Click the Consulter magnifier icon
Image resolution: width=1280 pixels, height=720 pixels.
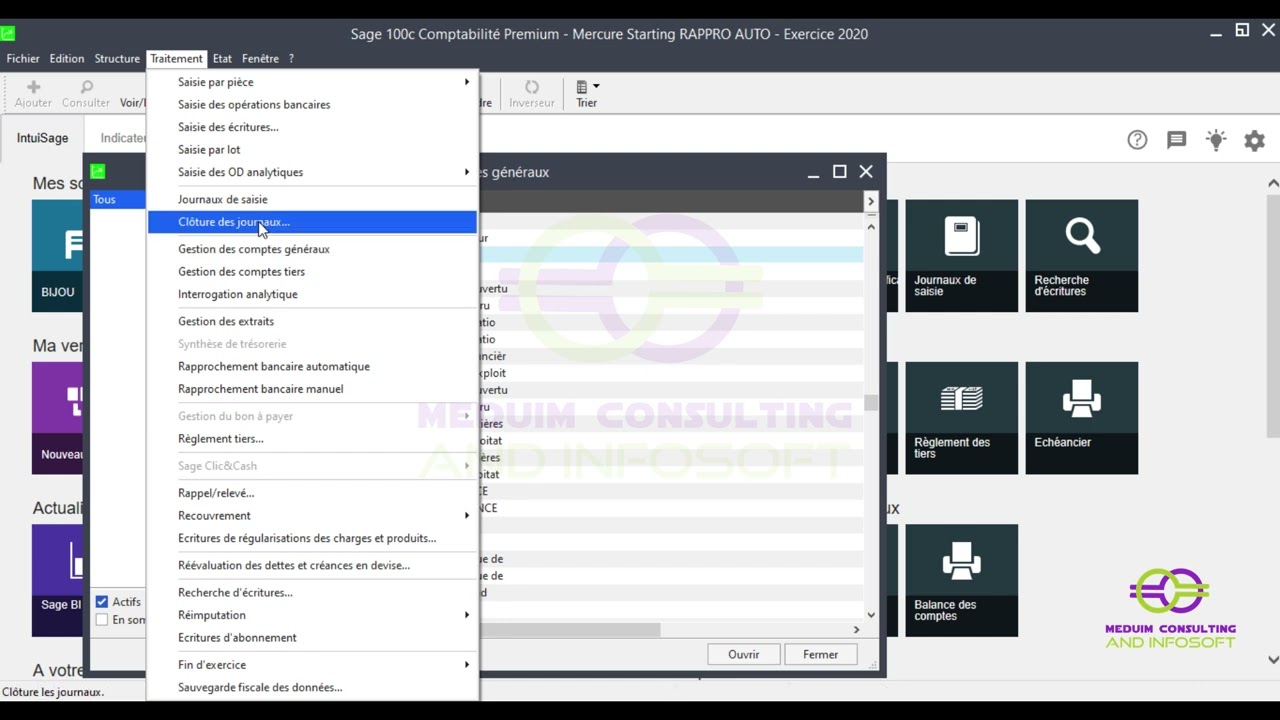coord(86,87)
